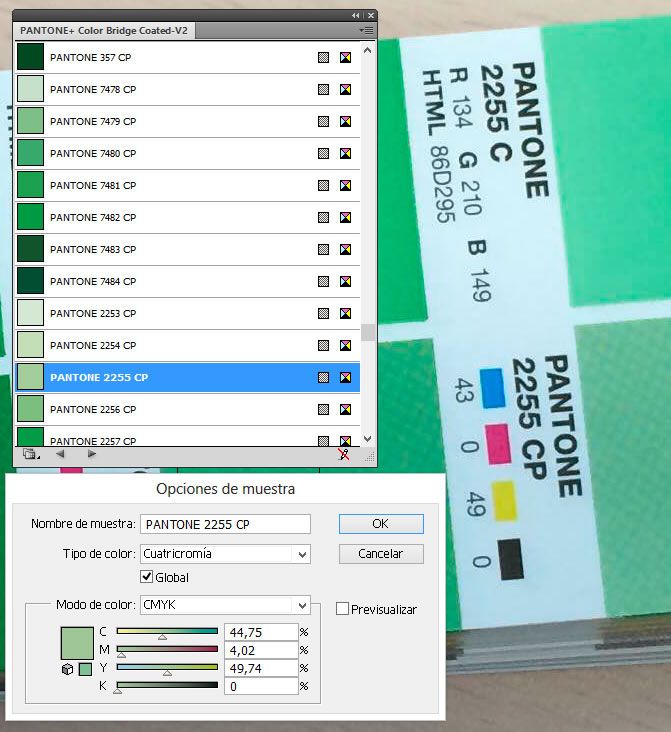671x732 pixels.
Task: Select the PANTONE 7482 CP color swatch
Action: click(x=30, y=217)
